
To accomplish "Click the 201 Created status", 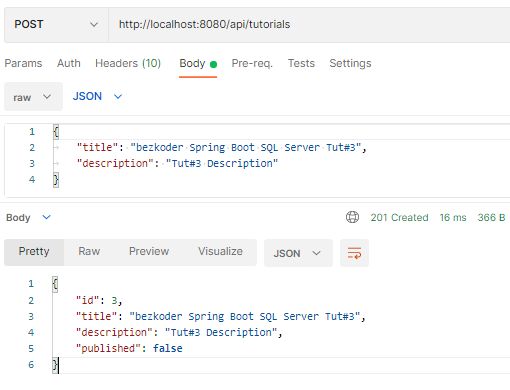I will [x=399, y=218].
